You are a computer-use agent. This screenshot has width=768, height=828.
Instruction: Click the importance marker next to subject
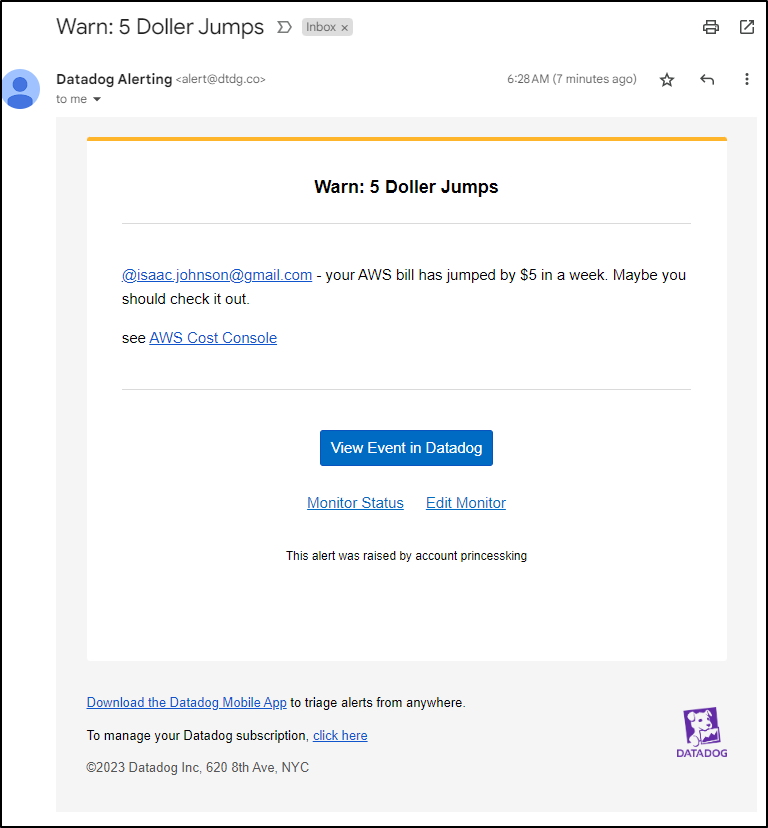284,27
